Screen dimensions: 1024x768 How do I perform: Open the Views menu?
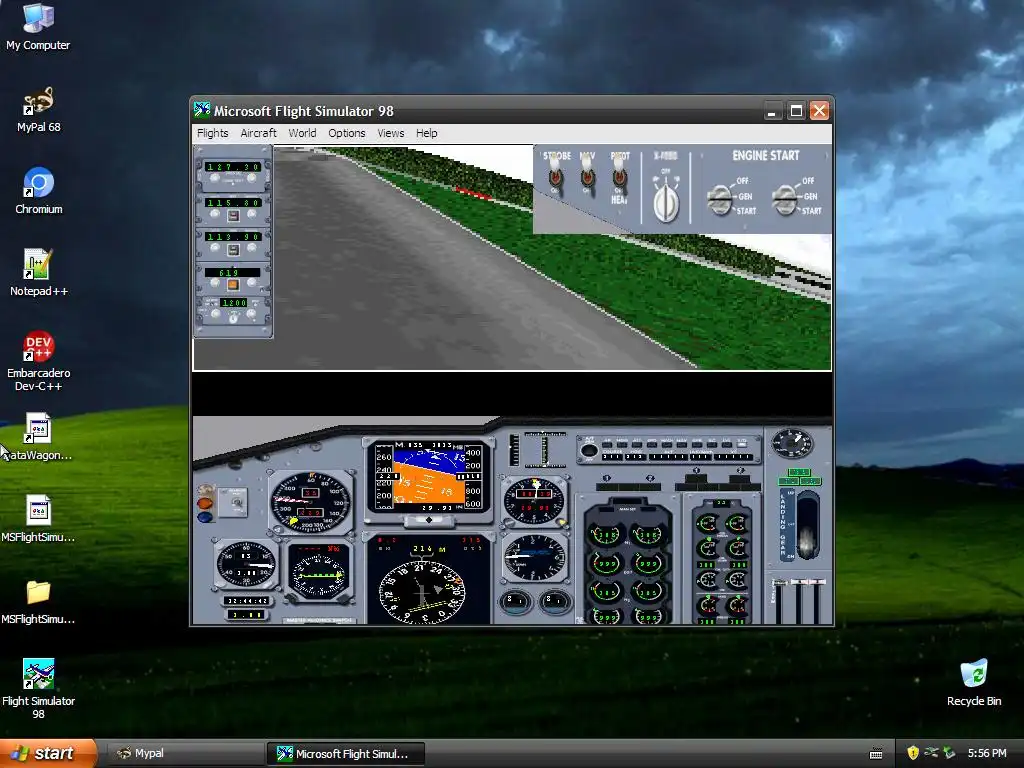click(x=391, y=133)
